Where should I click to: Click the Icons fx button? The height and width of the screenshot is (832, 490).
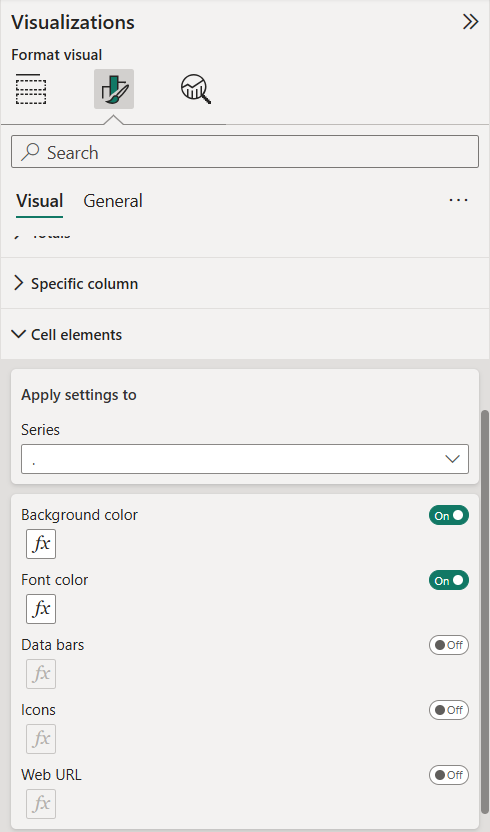[x=41, y=739]
